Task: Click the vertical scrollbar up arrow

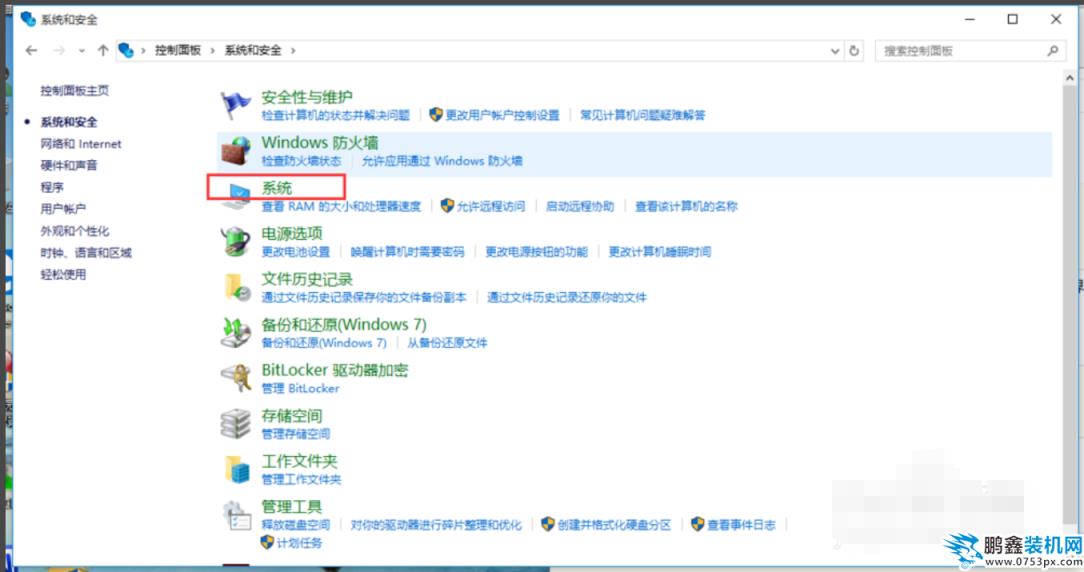Action: click(1069, 77)
